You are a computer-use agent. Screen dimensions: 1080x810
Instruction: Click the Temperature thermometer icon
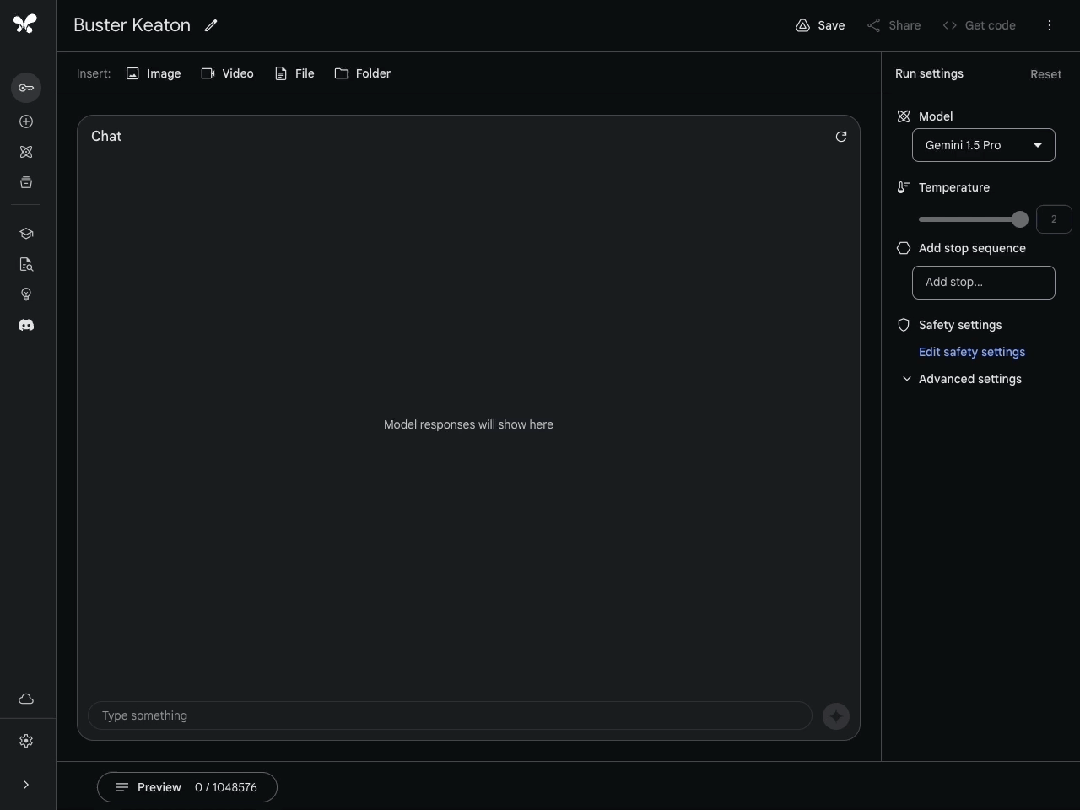tap(904, 187)
